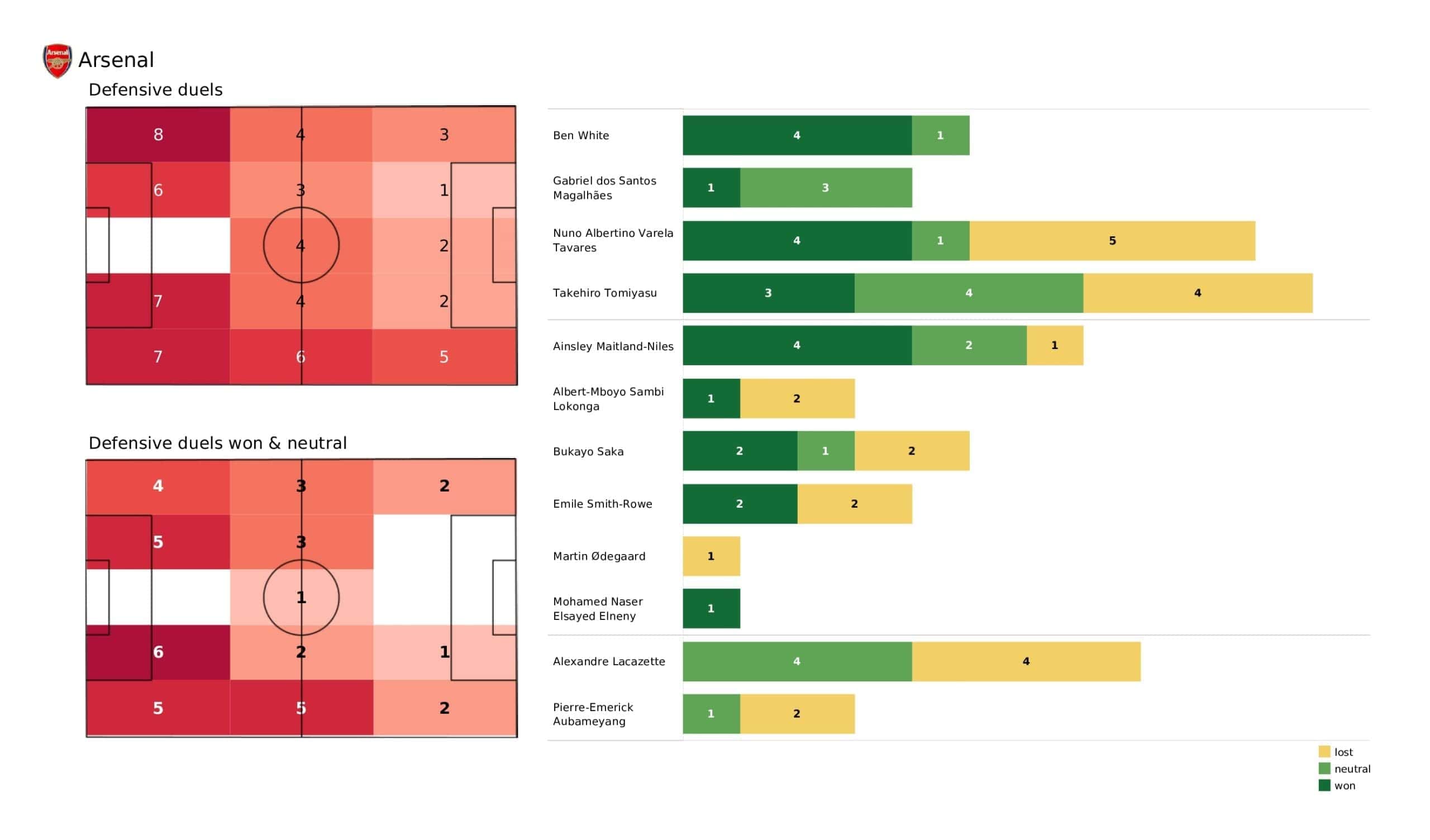This screenshot has width=1430, height=840.
Task: Click Tomiyasu's light green neutral bar segment
Action: [968, 293]
